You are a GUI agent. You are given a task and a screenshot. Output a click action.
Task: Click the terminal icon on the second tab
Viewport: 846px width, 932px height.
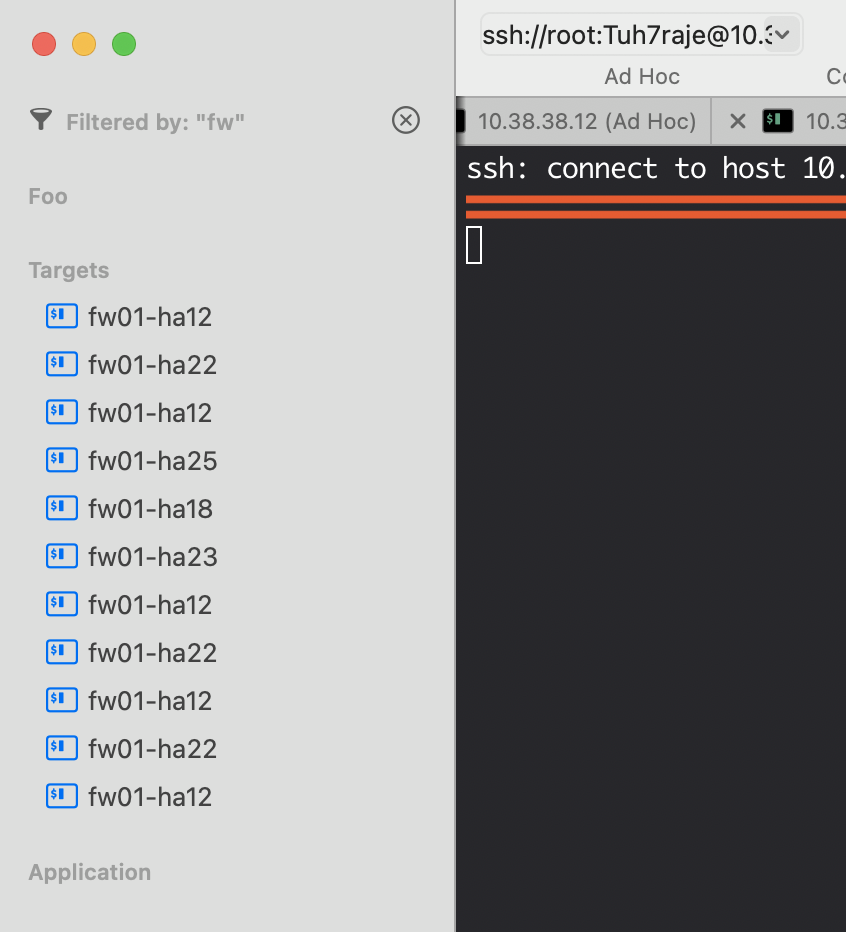(778, 121)
